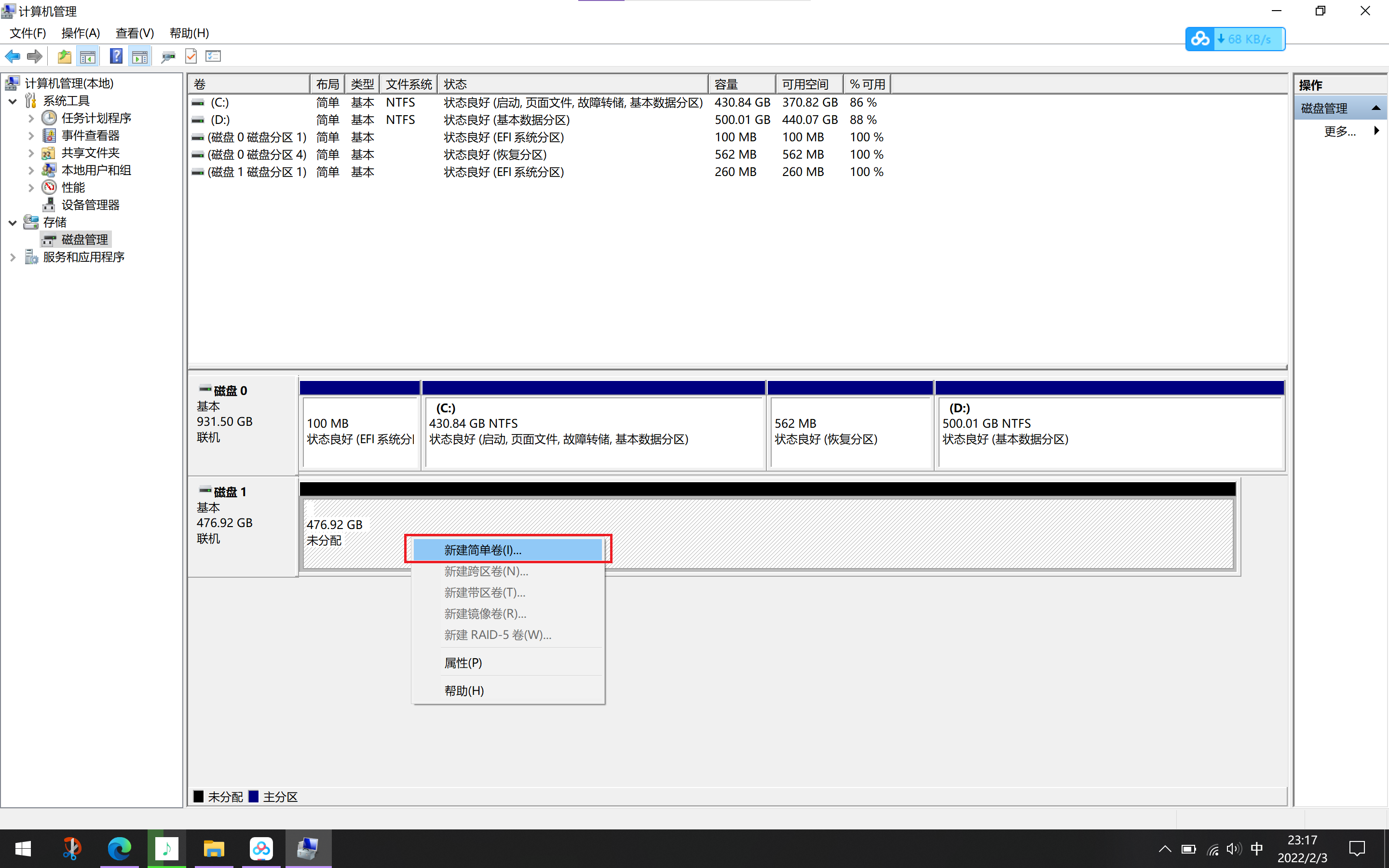
Task: Open the 操作(A) menu
Action: 81,33
